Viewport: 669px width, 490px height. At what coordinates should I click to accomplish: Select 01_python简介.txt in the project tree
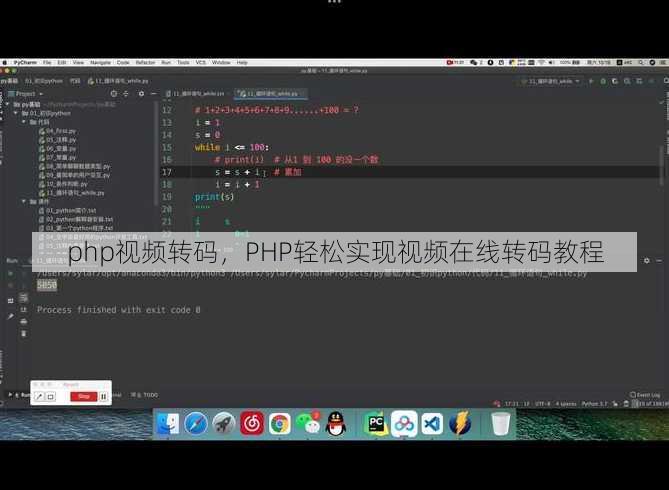pyautogui.click(x=67, y=210)
